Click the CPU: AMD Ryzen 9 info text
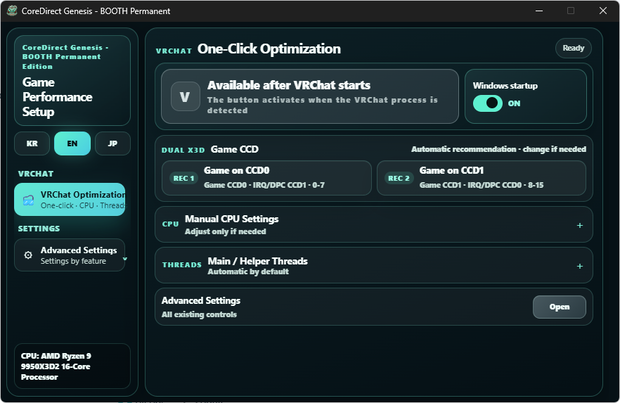Viewport: 620px width, 403px height. click(56, 366)
